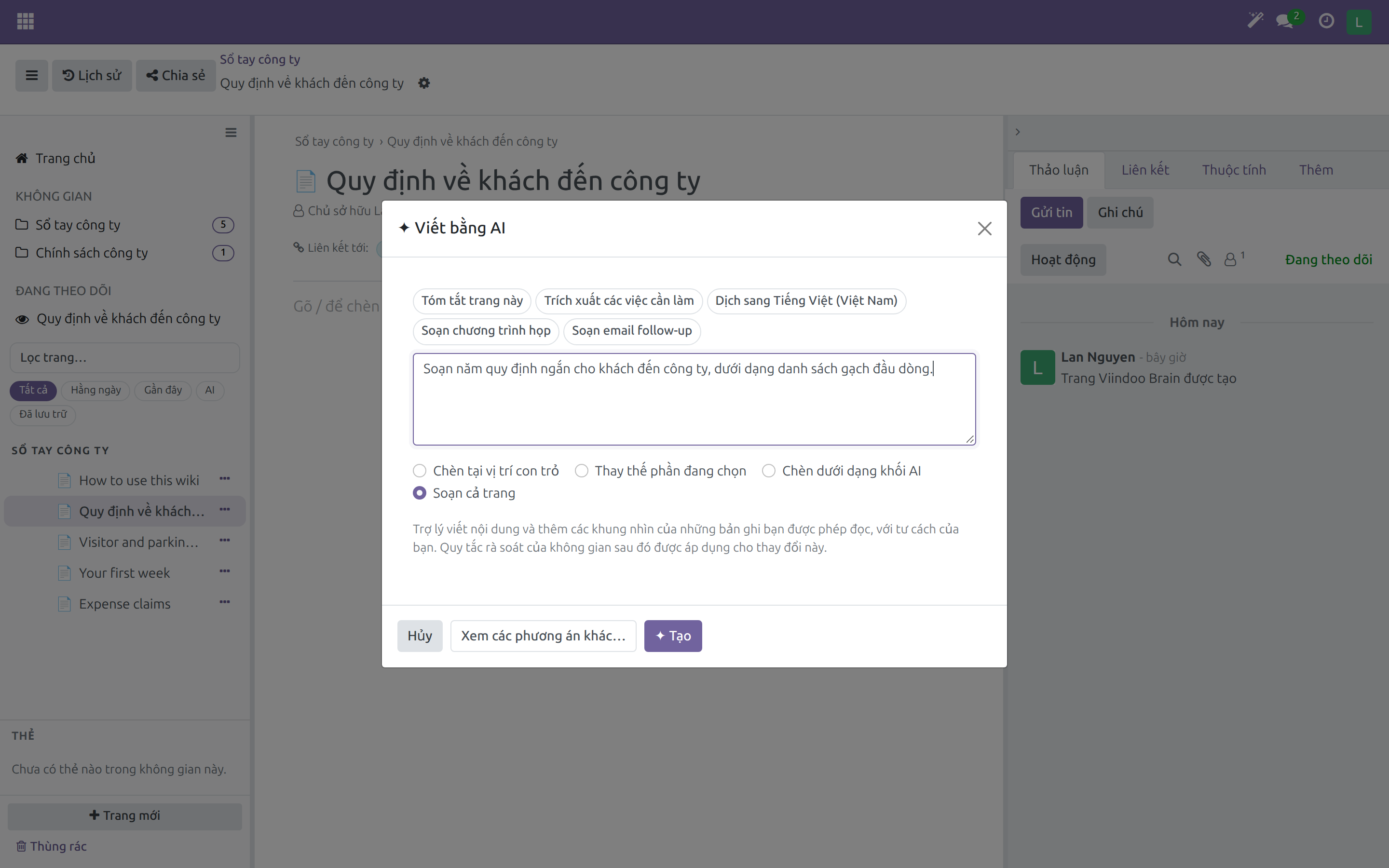Open options dots for How to use this wiki
1389x868 pixels.
pyautogui.click(x=225, y=479)
